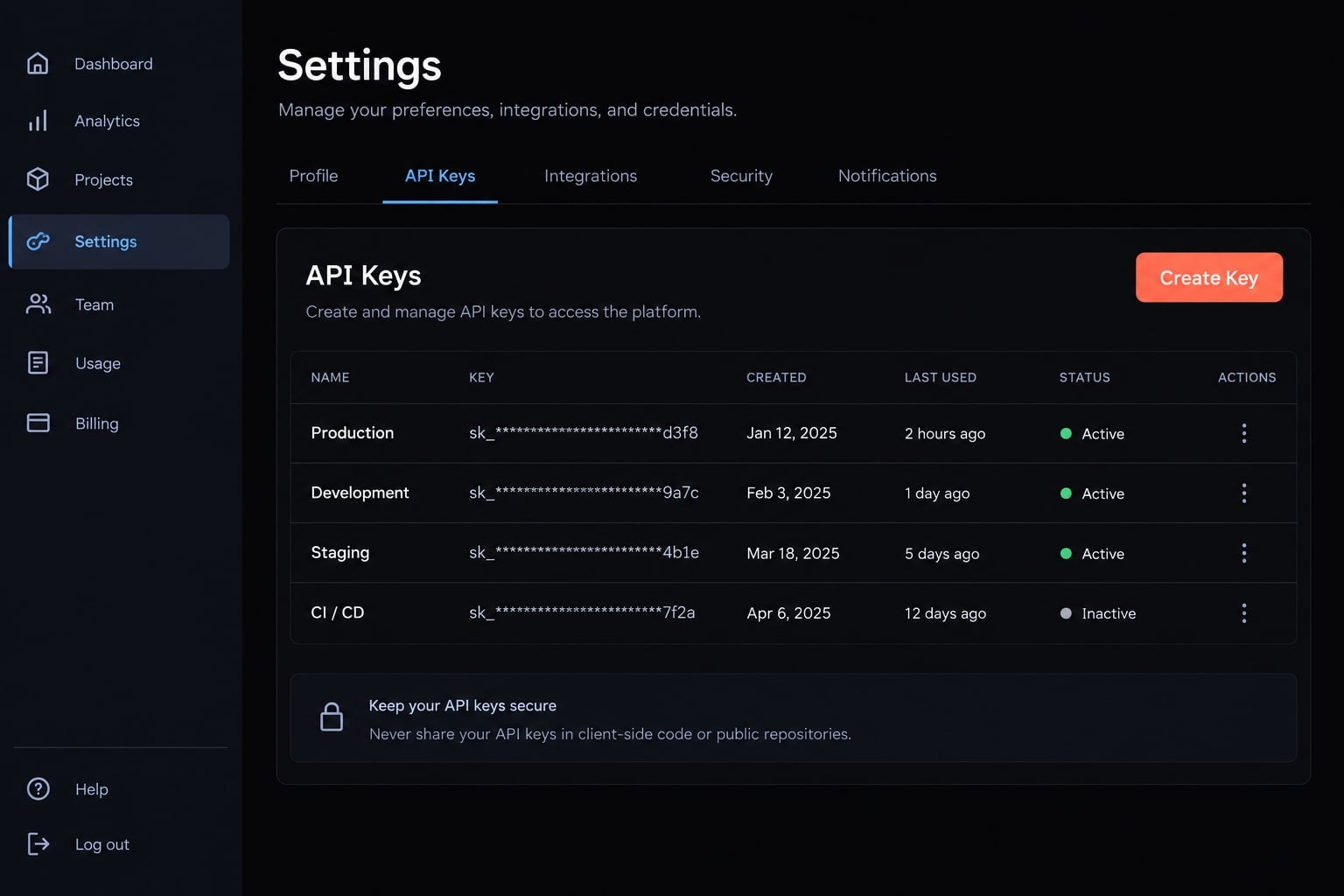Click the Usage document icon

(x=38, y=362)
